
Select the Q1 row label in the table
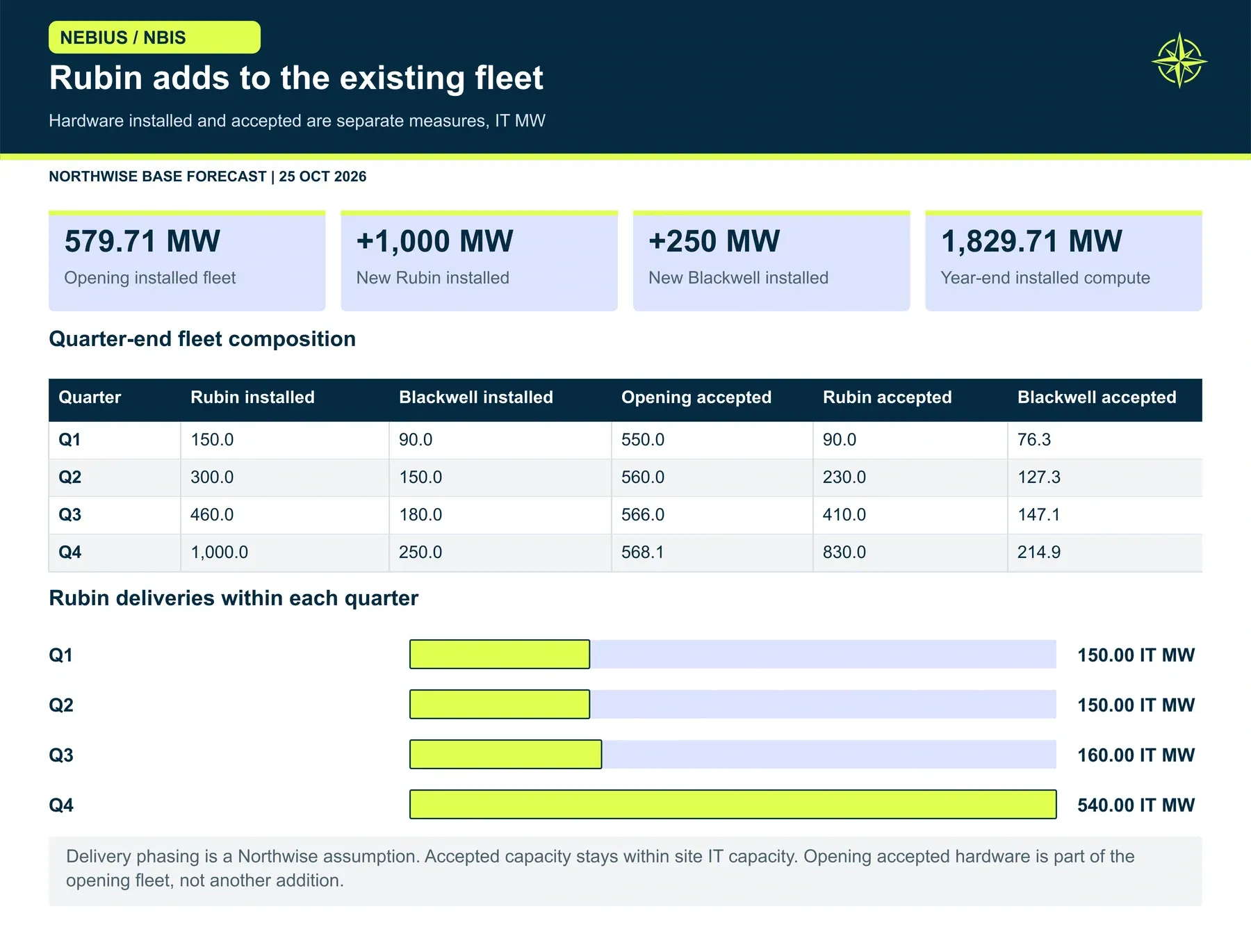pyautogui.click(x=69, y=440)
